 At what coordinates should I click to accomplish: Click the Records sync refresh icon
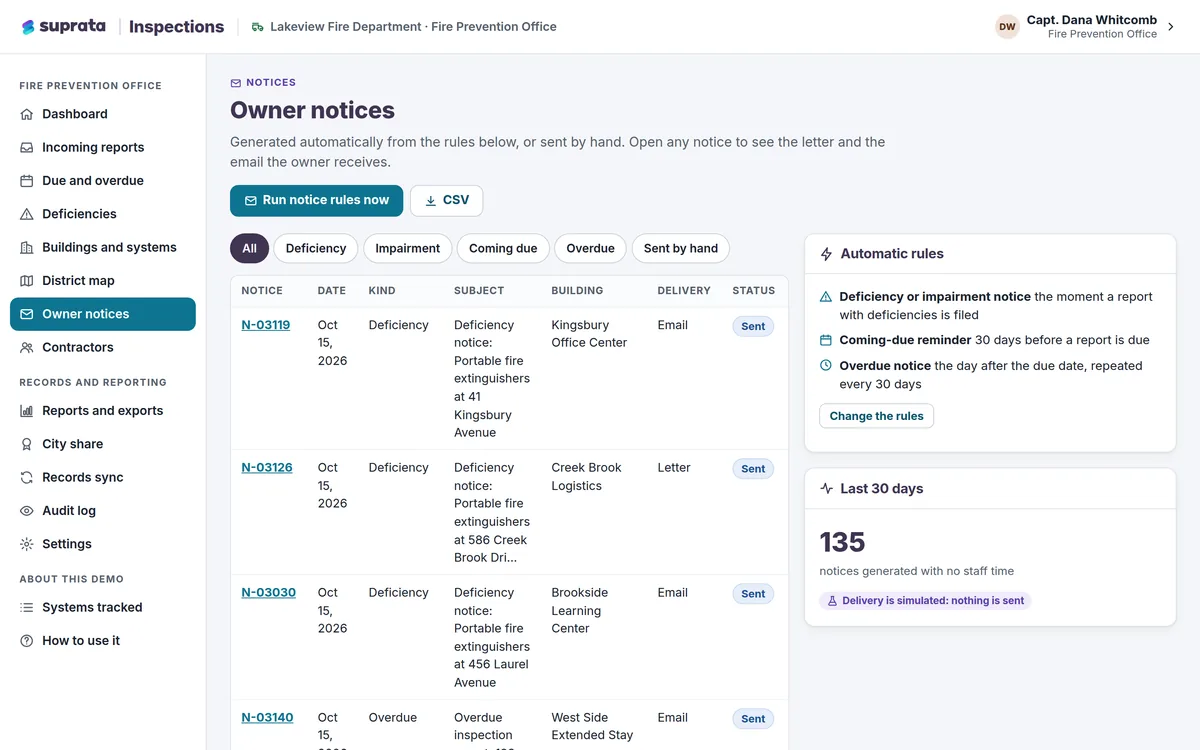click(27, 477)
